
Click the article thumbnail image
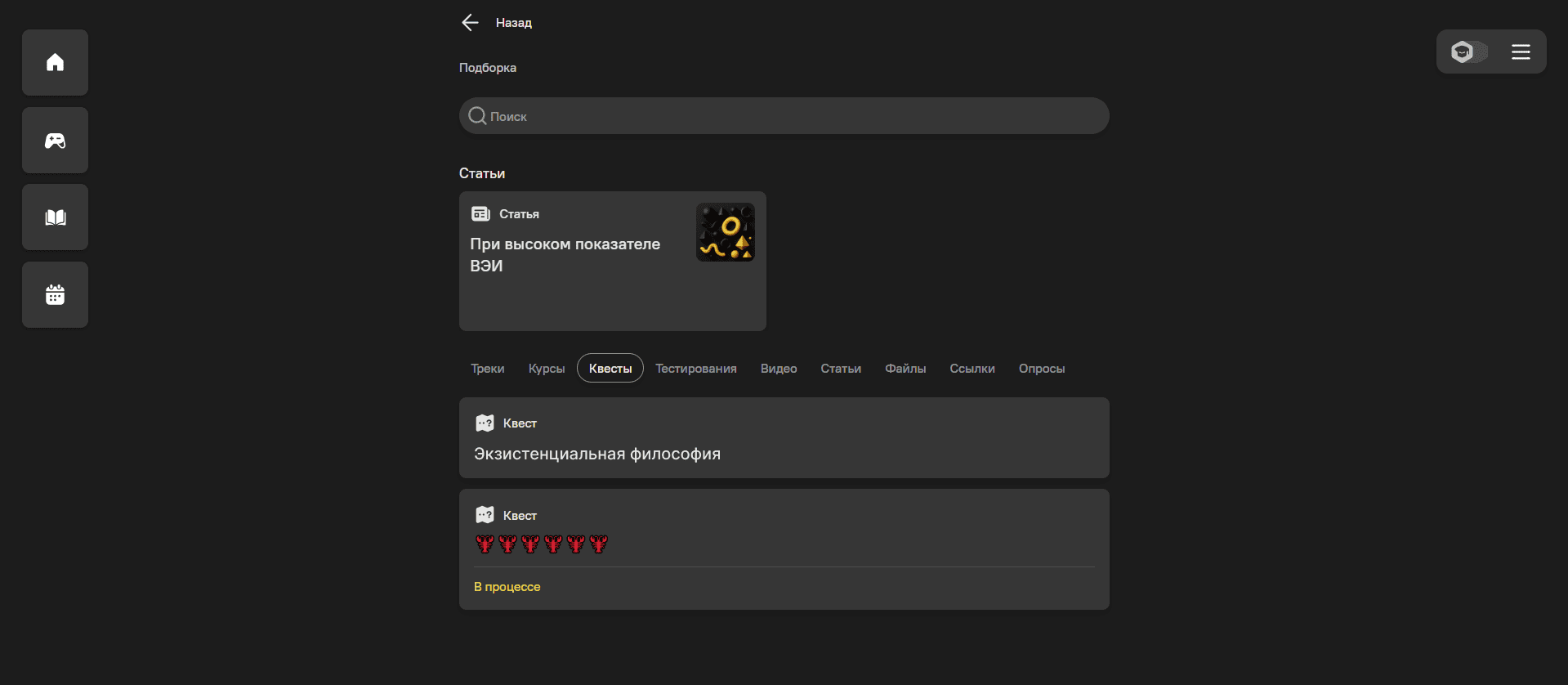point(725,232)
